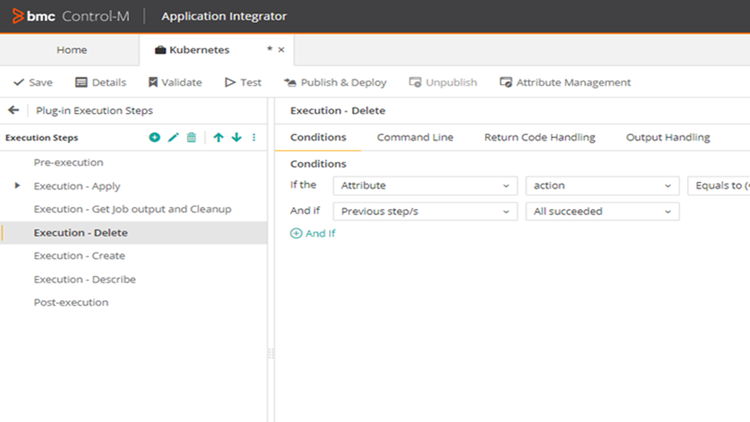Click the plus icon beside And If
The width and height of the screenshot is (750, 422).
click(x=296, y=233)
